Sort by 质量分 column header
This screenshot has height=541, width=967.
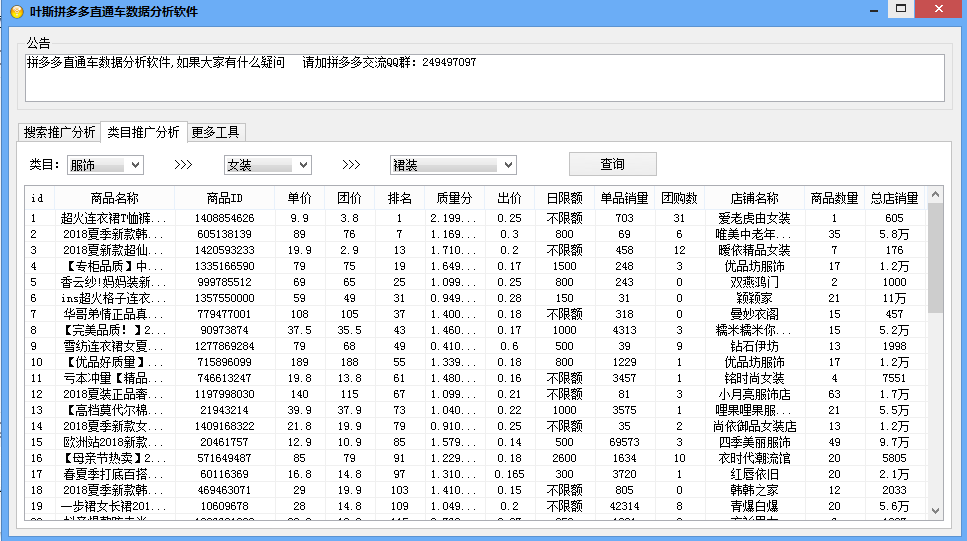454,198
